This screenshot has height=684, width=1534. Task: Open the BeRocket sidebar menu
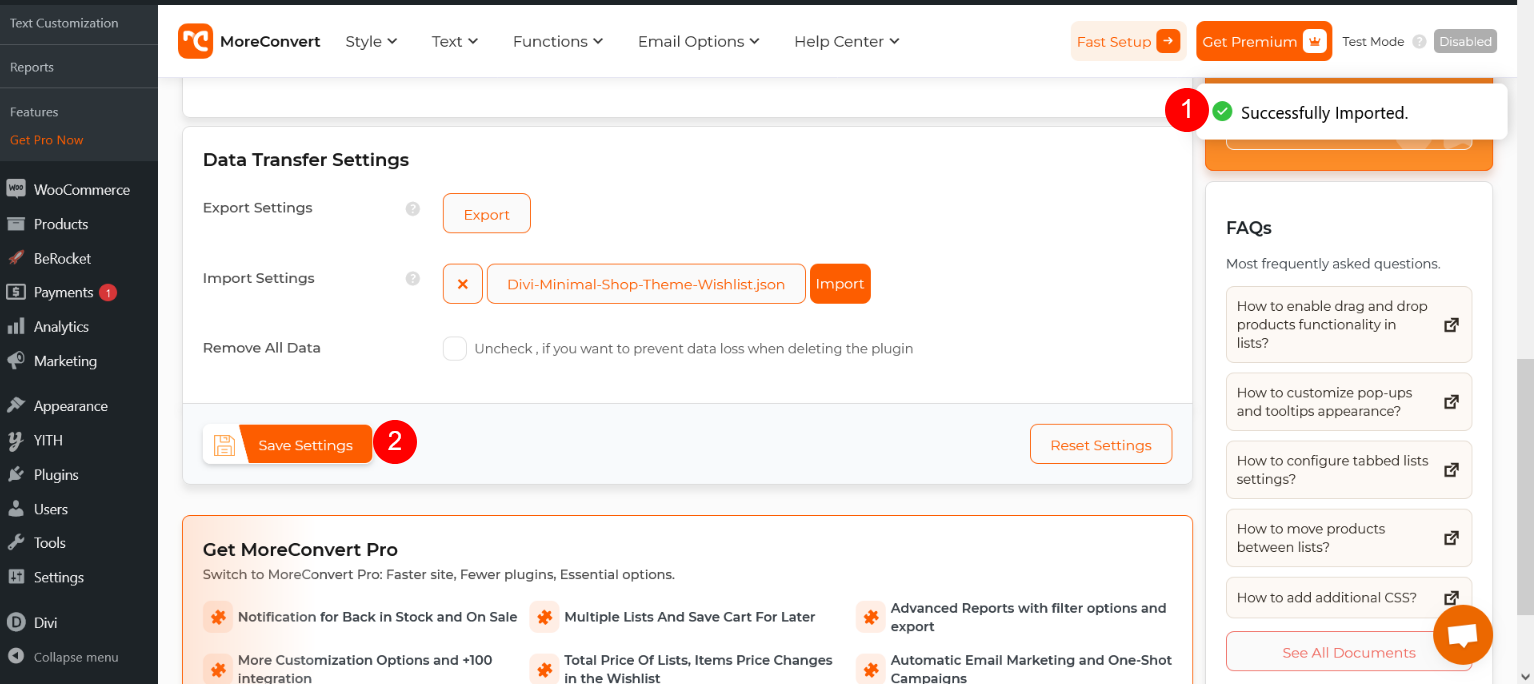pyautogui.click(x=79, y=258)
